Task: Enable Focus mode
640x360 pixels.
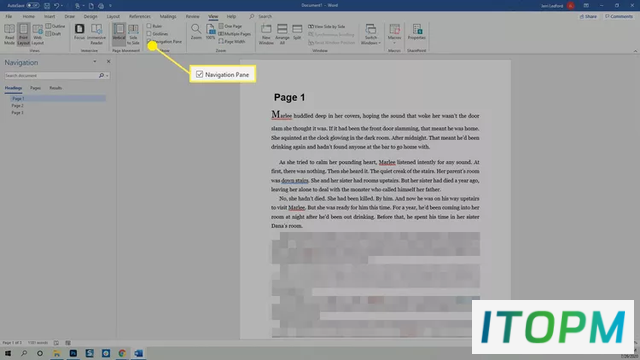Action: 79,32
